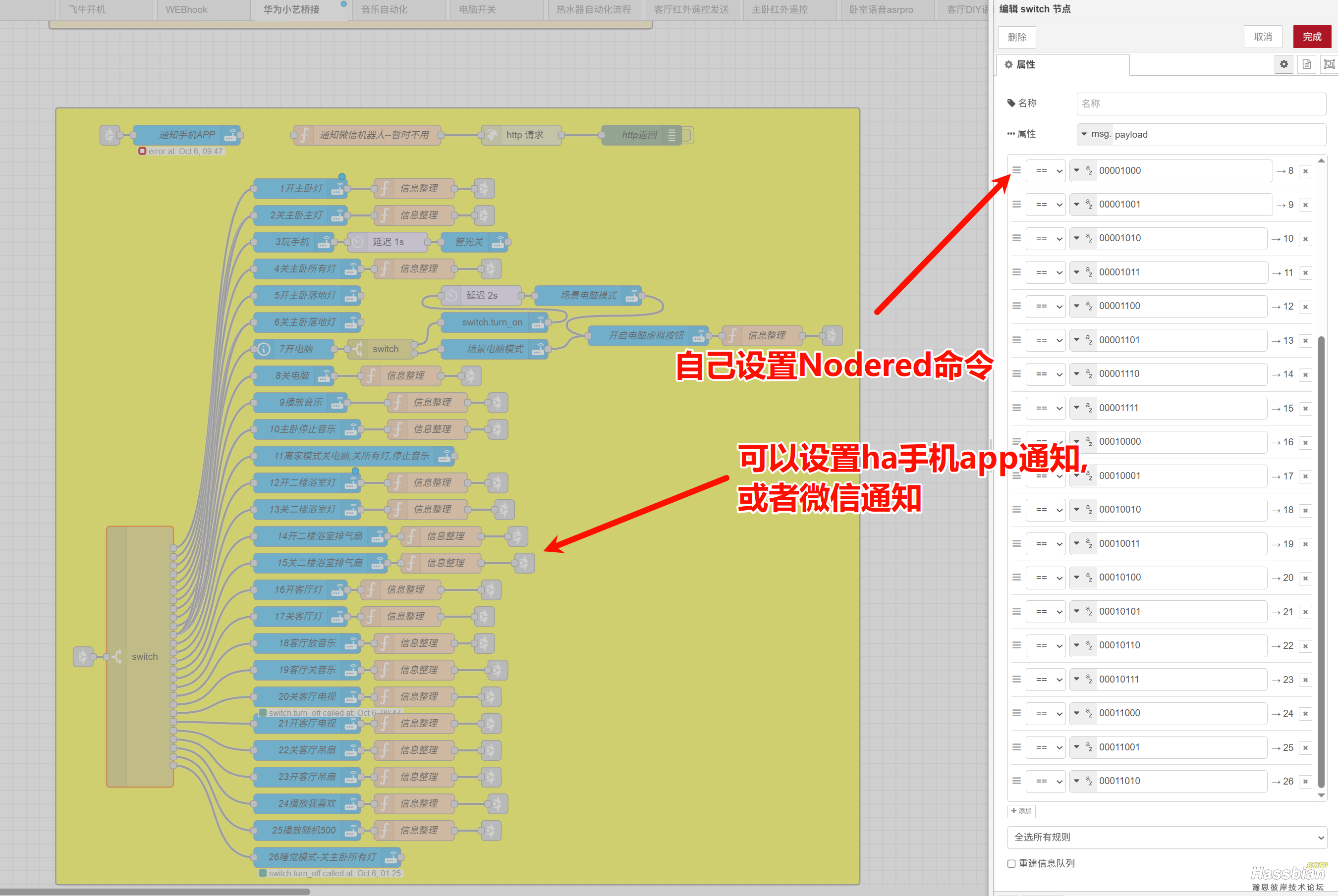Image resolution: width=1338 pixels, height=896 pixels.
Task: Remove the rule with value 00001000
Action: click(1305, 171)
